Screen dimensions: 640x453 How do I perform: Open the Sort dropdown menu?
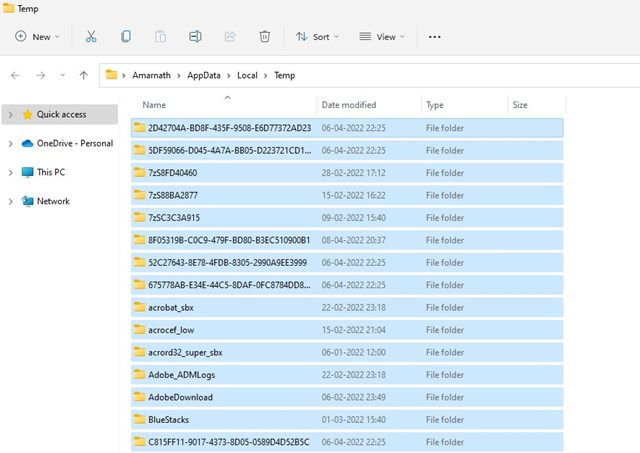point(318,37)
